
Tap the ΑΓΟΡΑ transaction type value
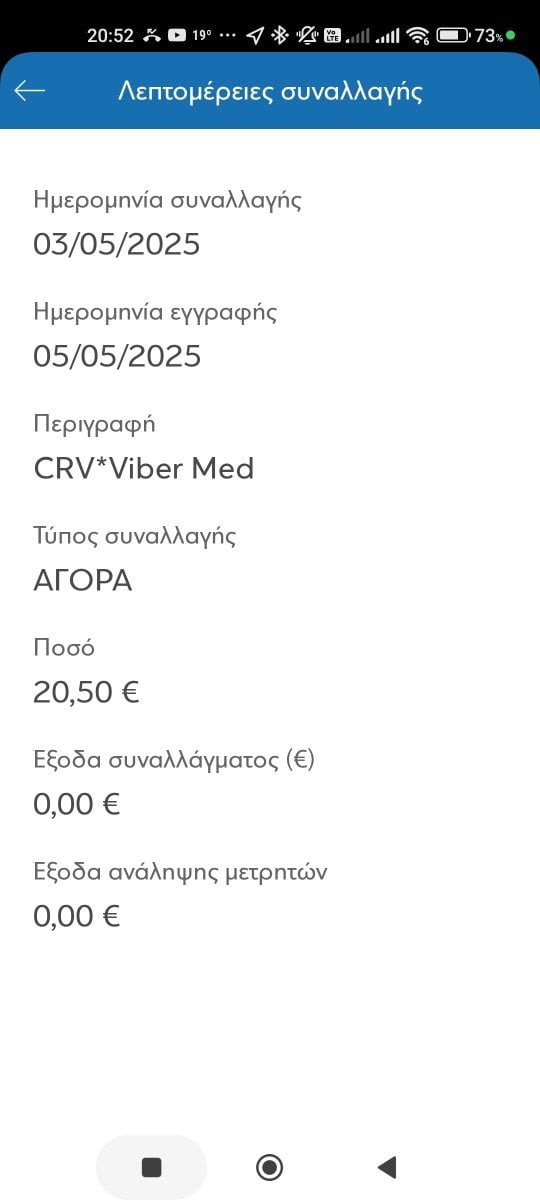pyautogui.click(x=83, y=580)
